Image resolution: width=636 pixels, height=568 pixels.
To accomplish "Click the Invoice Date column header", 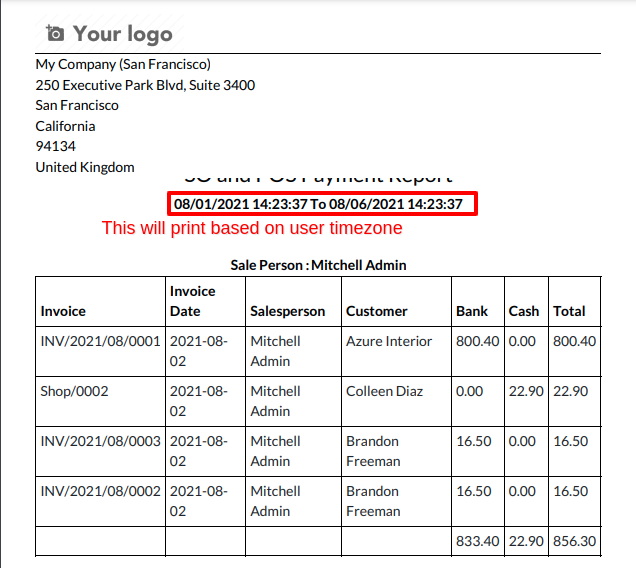I will click(193, 301).
